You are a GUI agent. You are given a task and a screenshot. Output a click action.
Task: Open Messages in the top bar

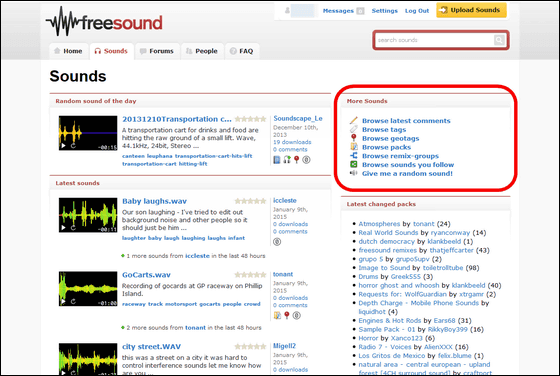tap(338, 11)
